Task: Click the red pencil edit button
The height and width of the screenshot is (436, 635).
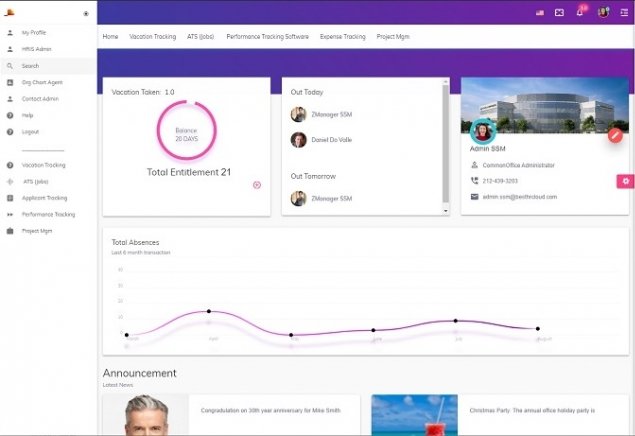Action: 616,134
